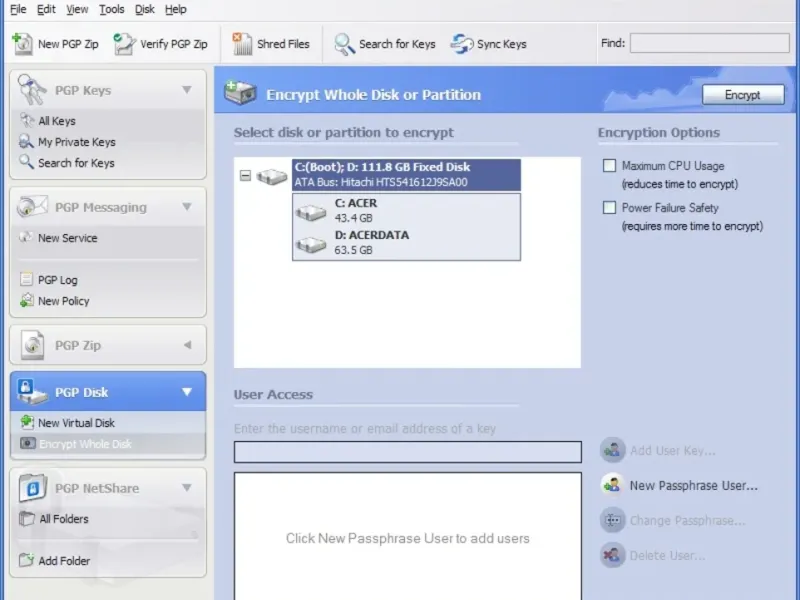Open the Edit menu
Image resolution: width=800 pixels, height=600 pixels.
[x=46, y=9]
